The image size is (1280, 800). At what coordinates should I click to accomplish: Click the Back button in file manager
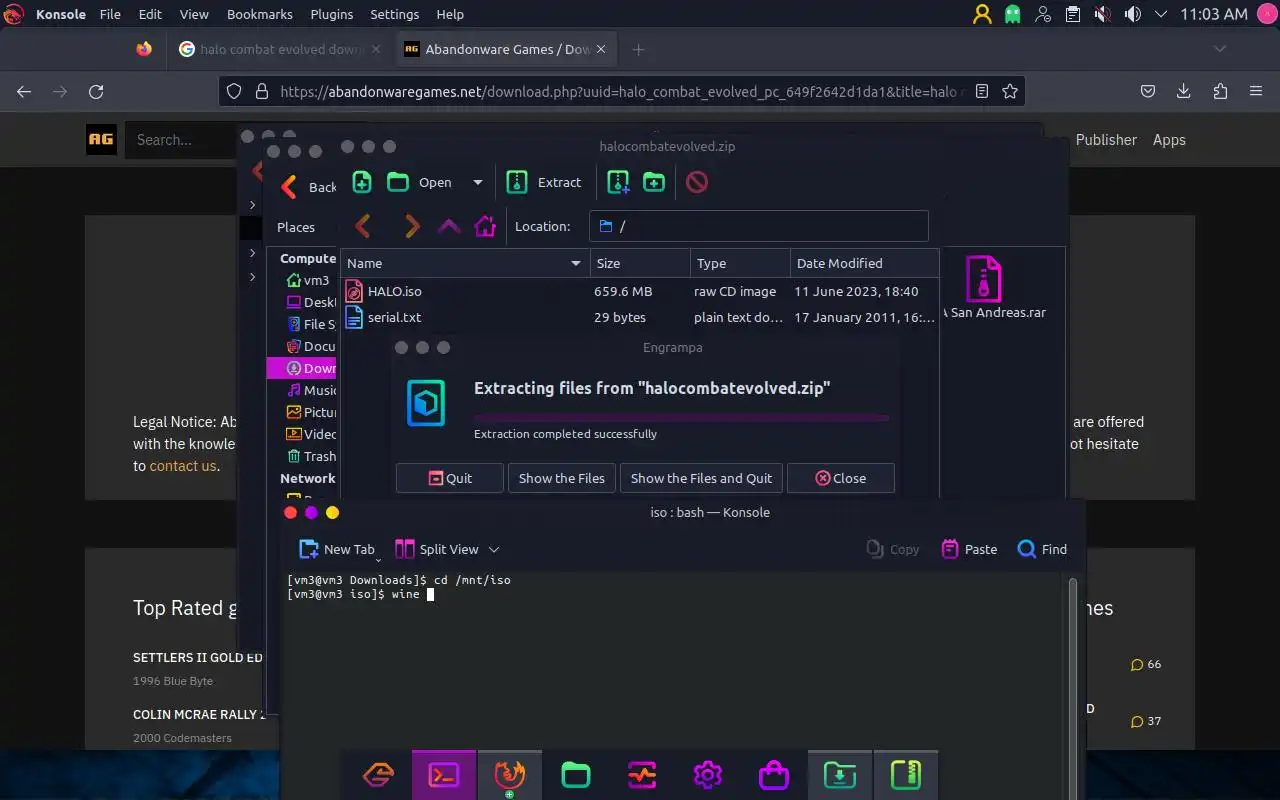pyautogui.click(x=309, y=187)
